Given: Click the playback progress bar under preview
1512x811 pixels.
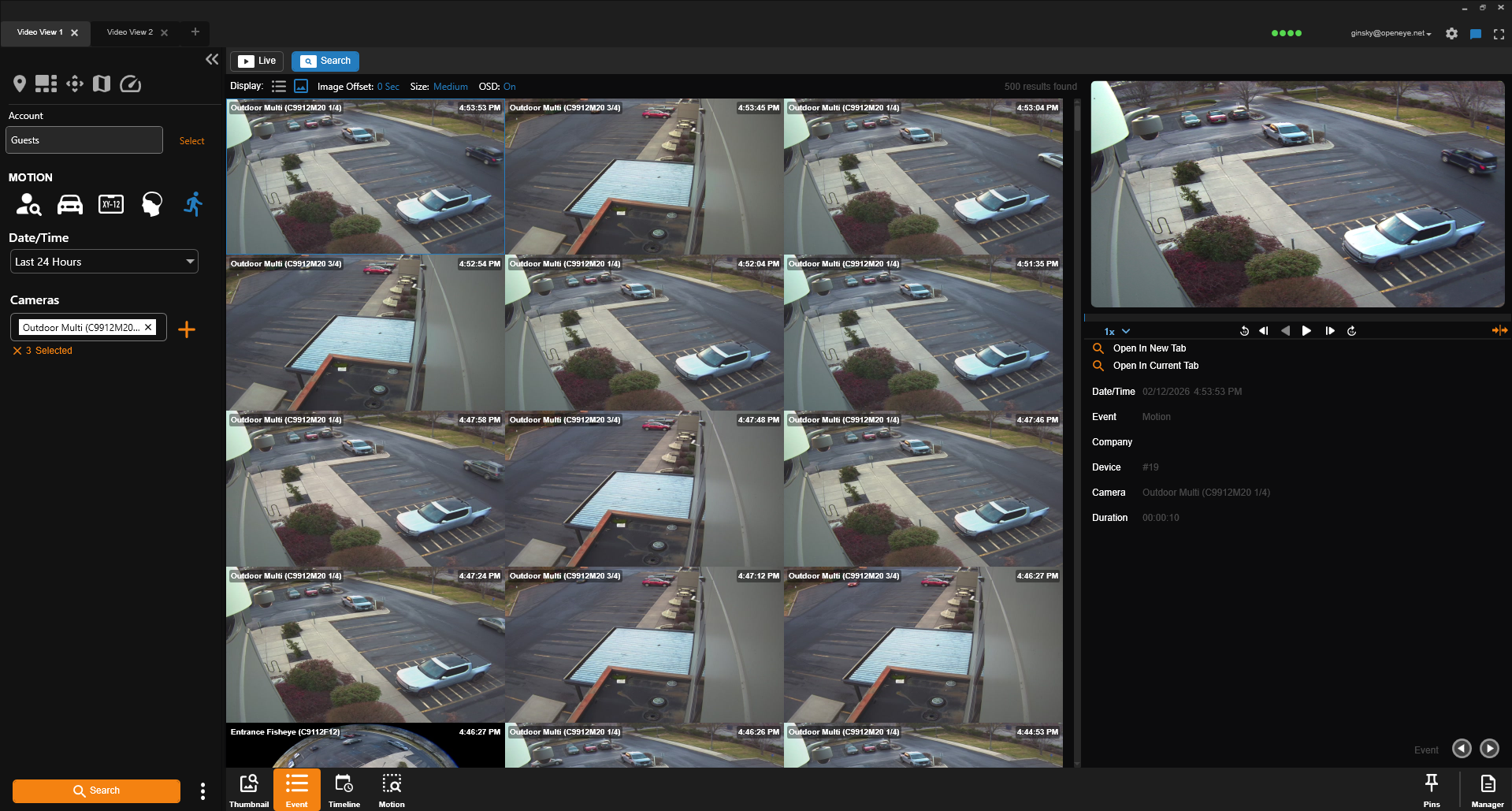Looking at the screenshot, I should [x=1295, y=318].
